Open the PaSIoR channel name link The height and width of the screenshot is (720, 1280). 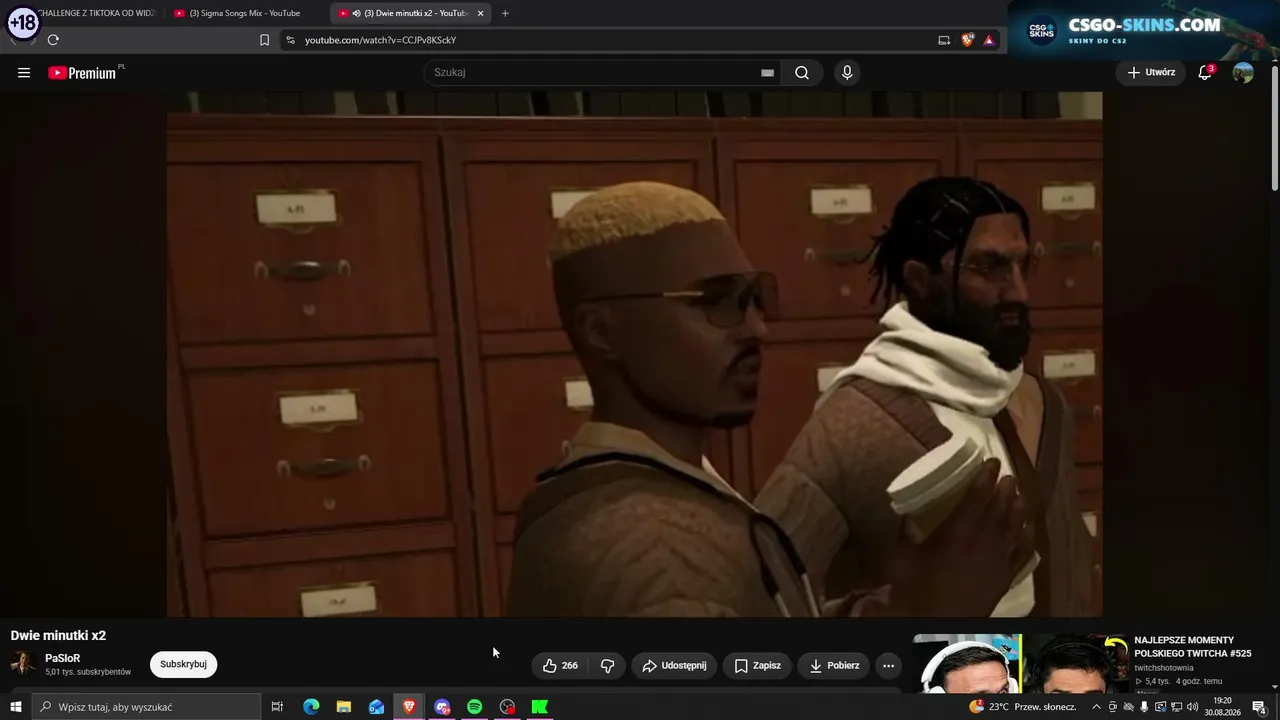(62, 658)
